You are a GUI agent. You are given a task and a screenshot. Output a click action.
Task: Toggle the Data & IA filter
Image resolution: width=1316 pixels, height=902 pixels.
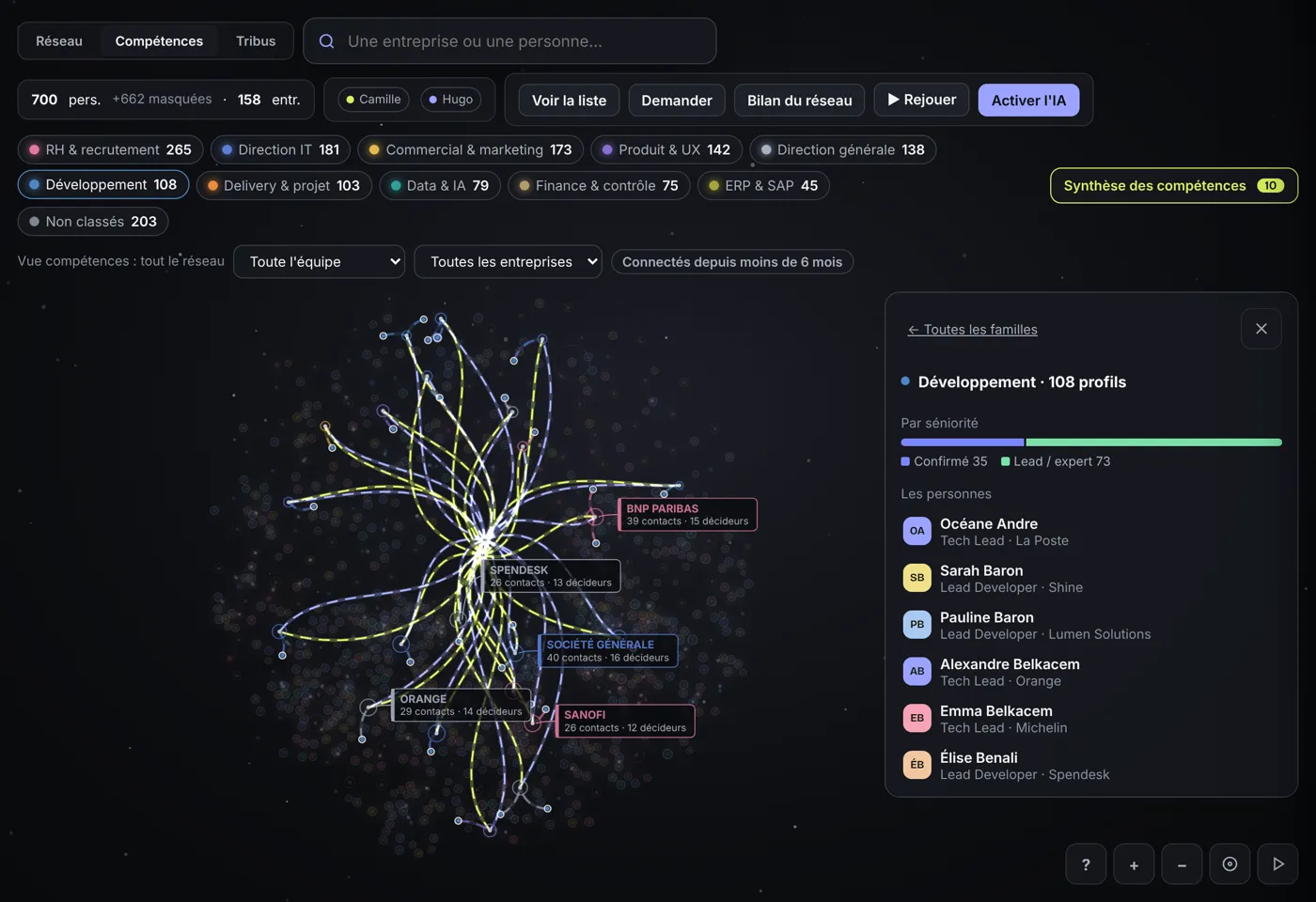[x=440, y=185]
